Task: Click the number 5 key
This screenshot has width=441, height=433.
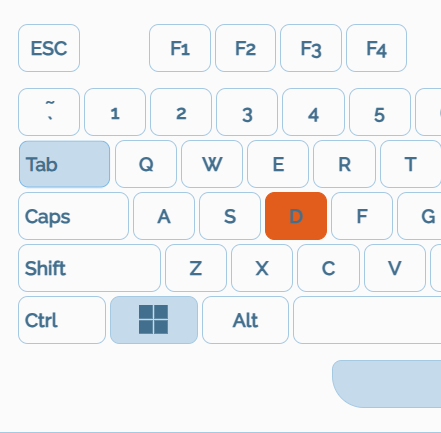Action: [380, 112]
